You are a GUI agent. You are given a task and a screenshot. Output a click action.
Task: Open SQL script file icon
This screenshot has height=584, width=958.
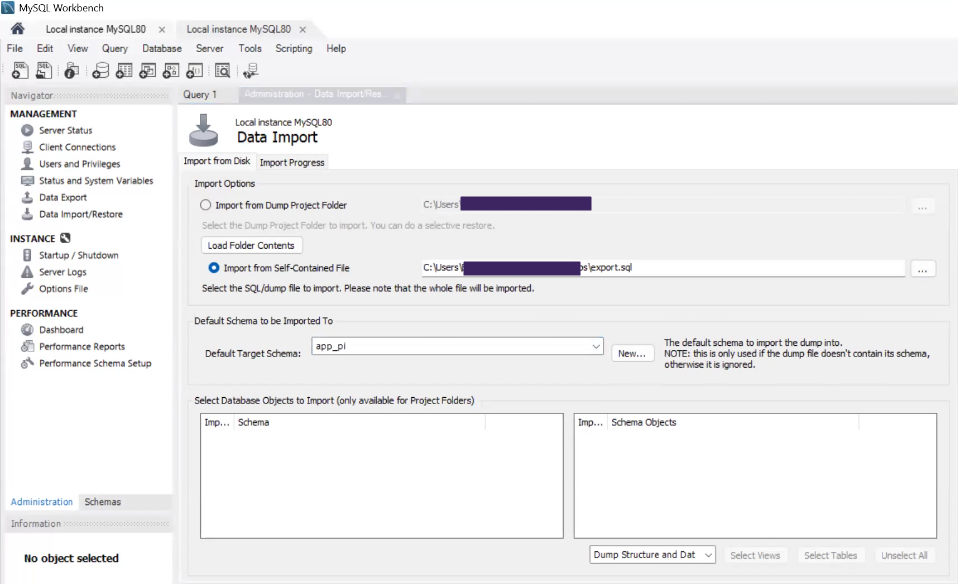43,71
